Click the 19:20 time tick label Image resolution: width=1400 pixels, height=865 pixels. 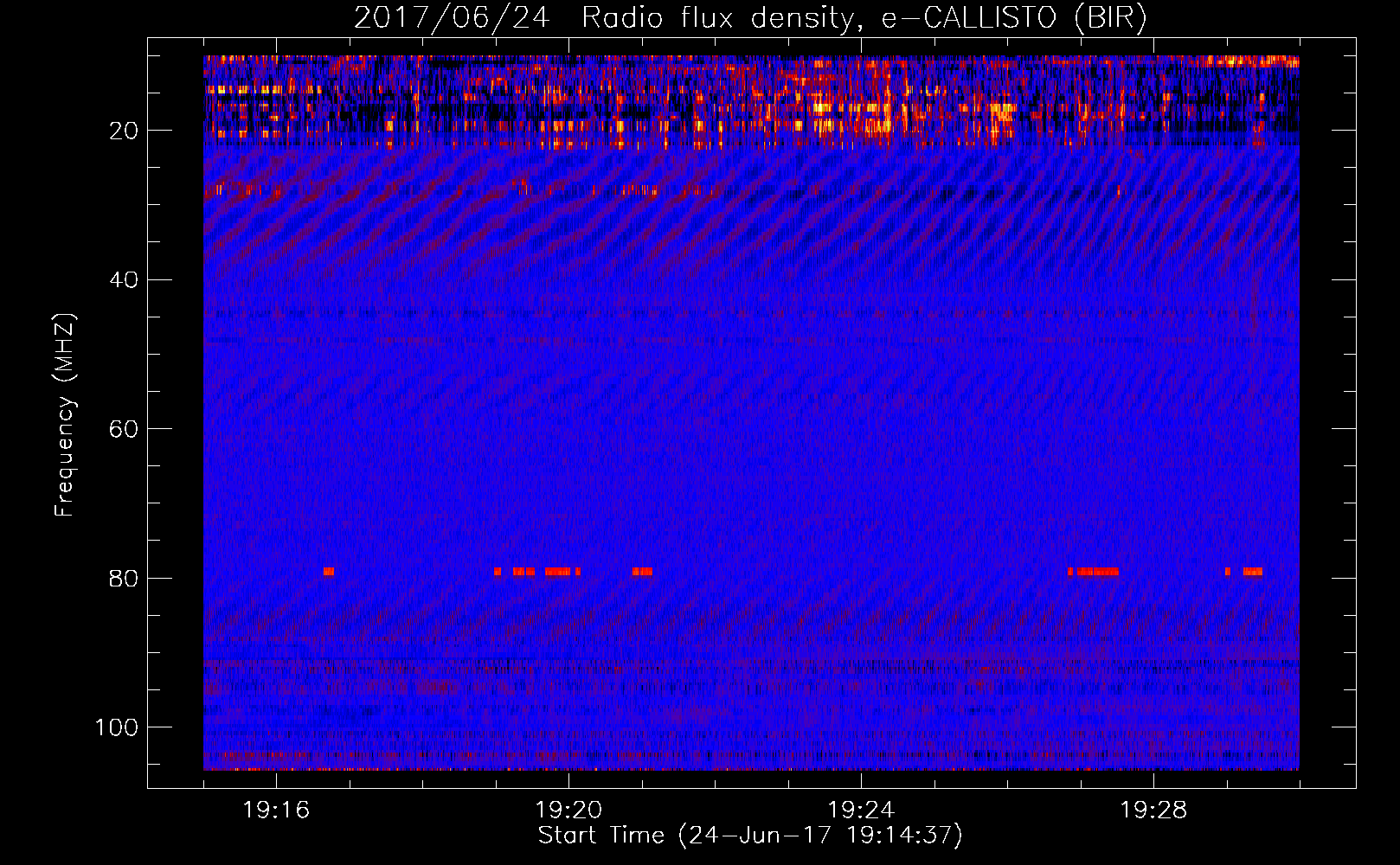[x=568, y=810]
